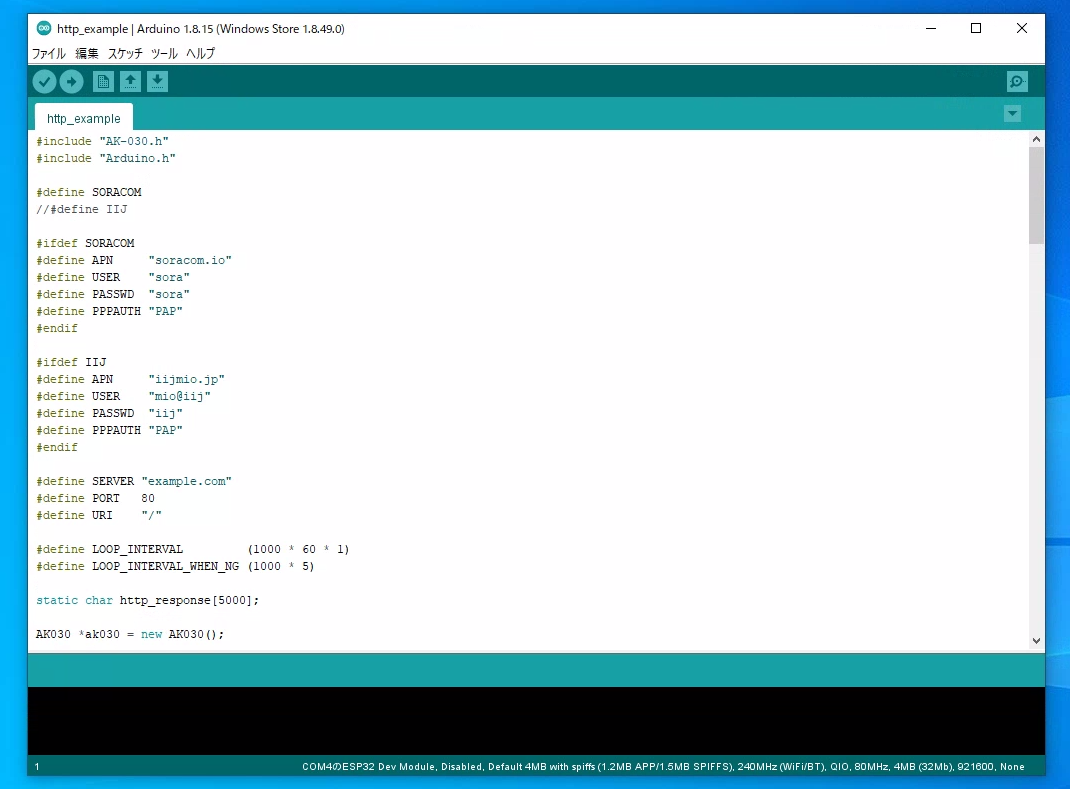This screenshot has width=1070, height=789.
Task: Click the URI "/" string value
Action: click(151, 516)
